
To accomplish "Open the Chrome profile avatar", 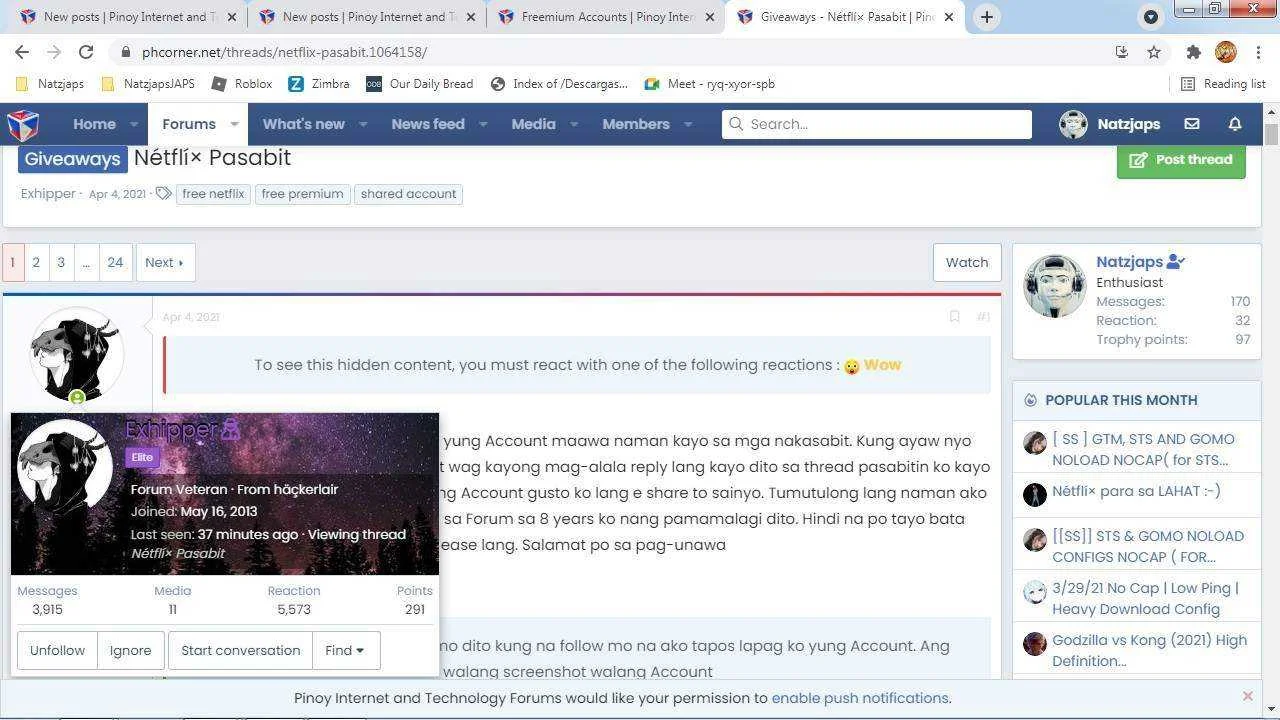I will click(1226, 52).
